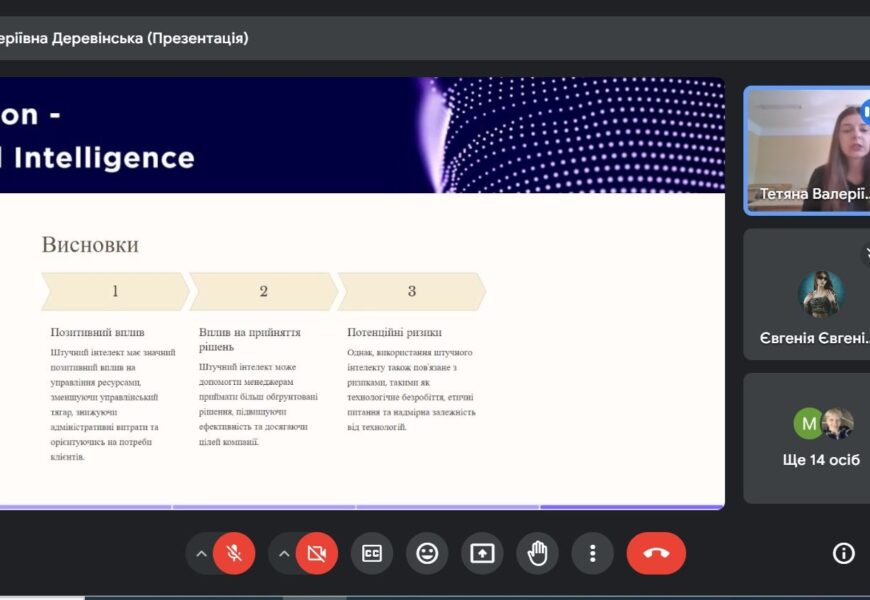
Task: Unmute the microphone
Action: tap(234, 553)
